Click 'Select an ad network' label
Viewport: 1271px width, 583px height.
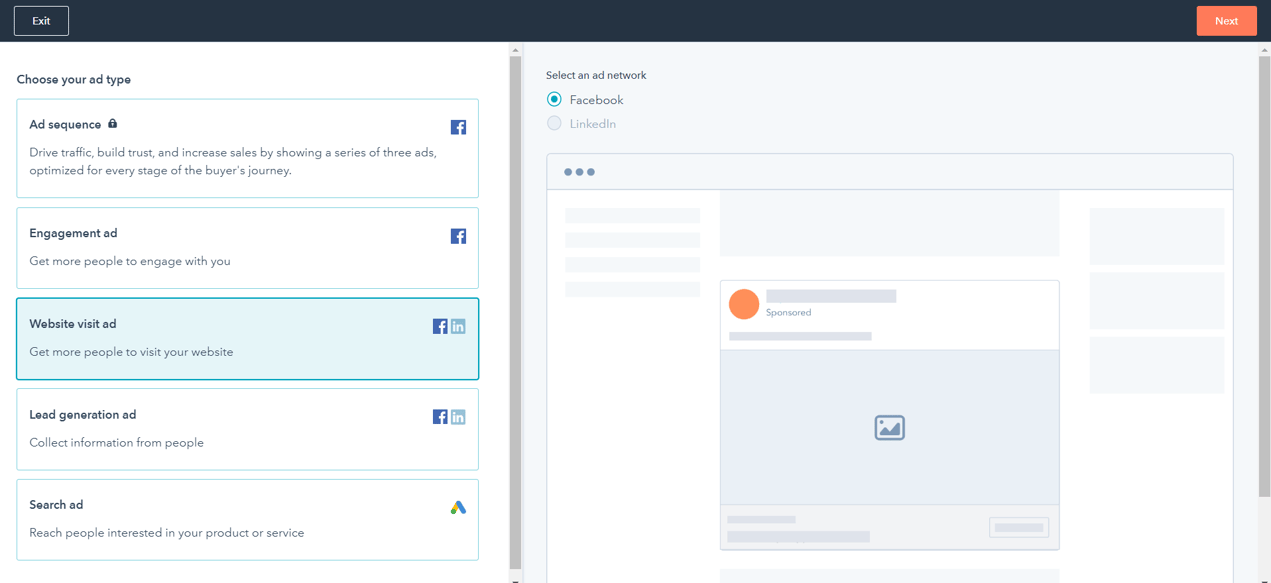point(596,75)
